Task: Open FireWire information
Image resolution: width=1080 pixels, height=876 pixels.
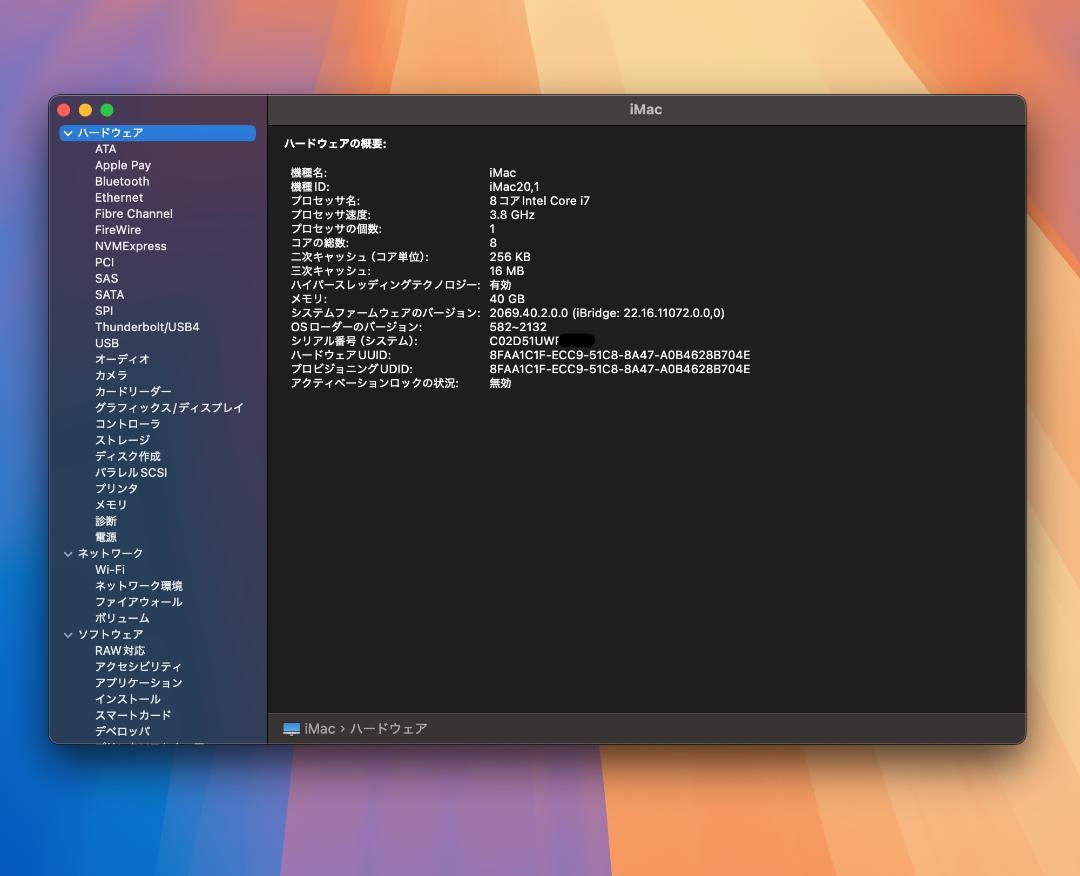Action: [x=118, y=230]
